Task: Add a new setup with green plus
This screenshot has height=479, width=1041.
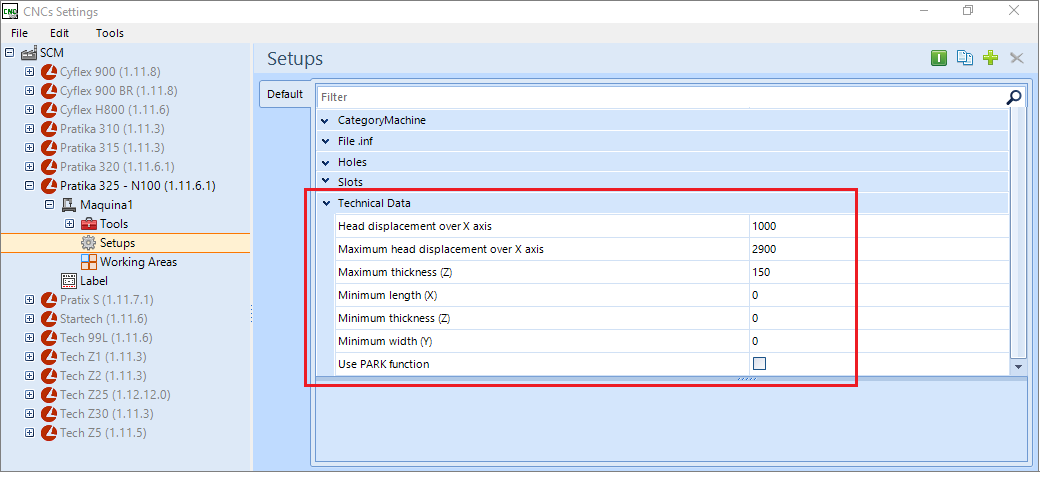Action: point(991,58)
